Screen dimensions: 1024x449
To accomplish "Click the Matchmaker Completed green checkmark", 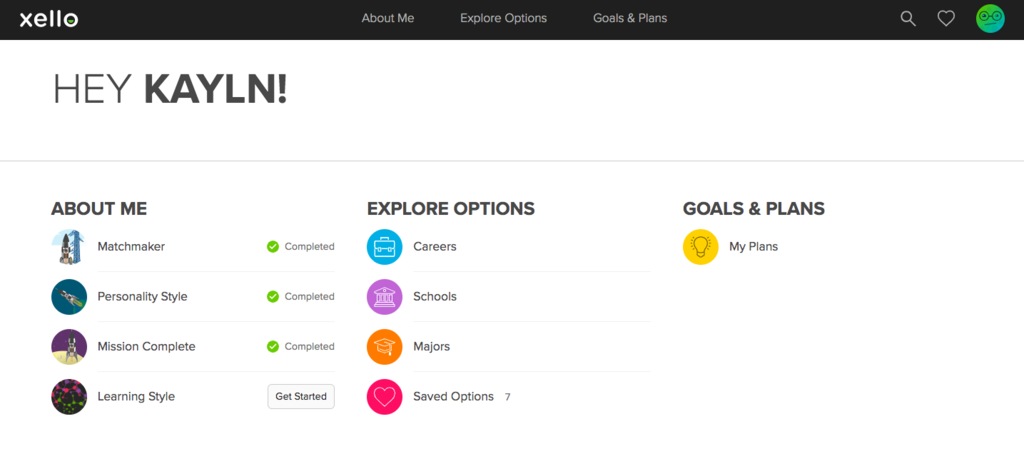I will [273, 247].
